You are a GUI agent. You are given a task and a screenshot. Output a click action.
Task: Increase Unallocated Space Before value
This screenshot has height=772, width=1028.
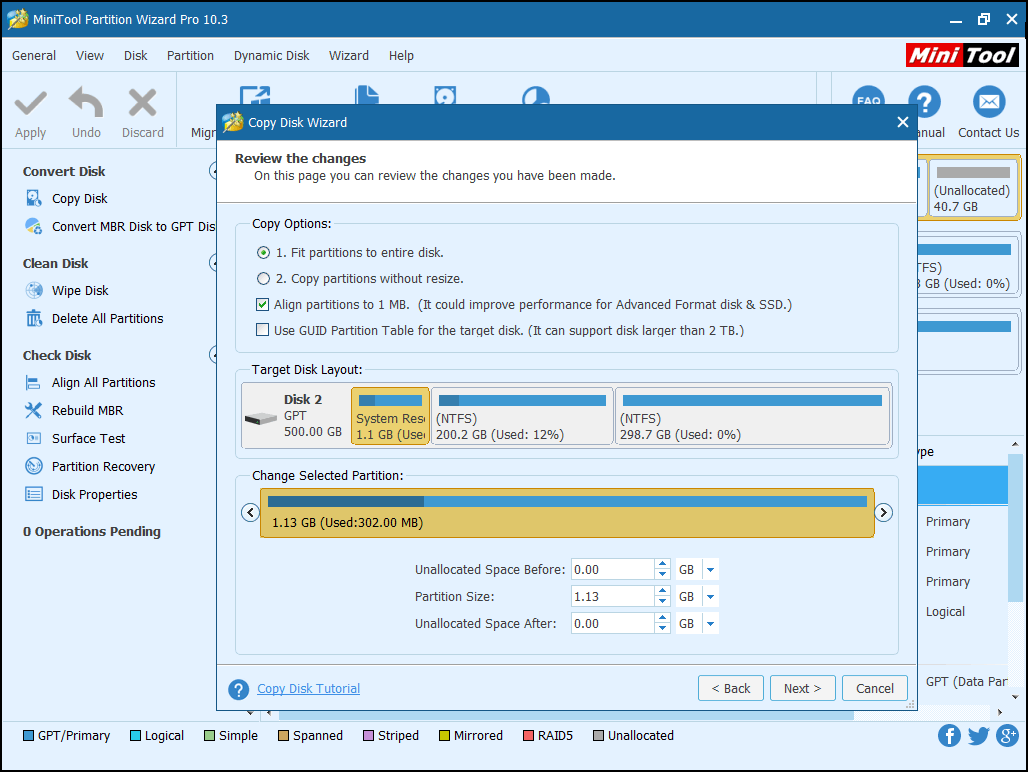663,564
